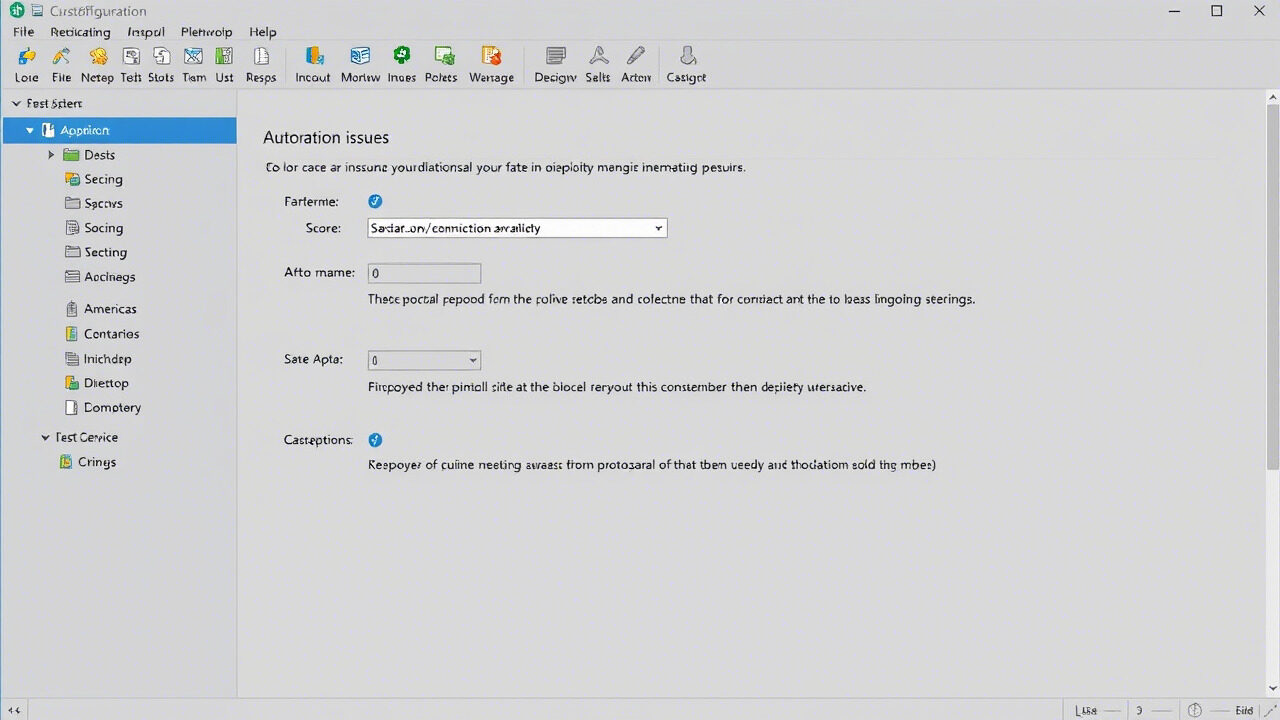This screenshot has width=1280, height=720.
Task: Click the circular icon in status bar
Action: 1194,710
